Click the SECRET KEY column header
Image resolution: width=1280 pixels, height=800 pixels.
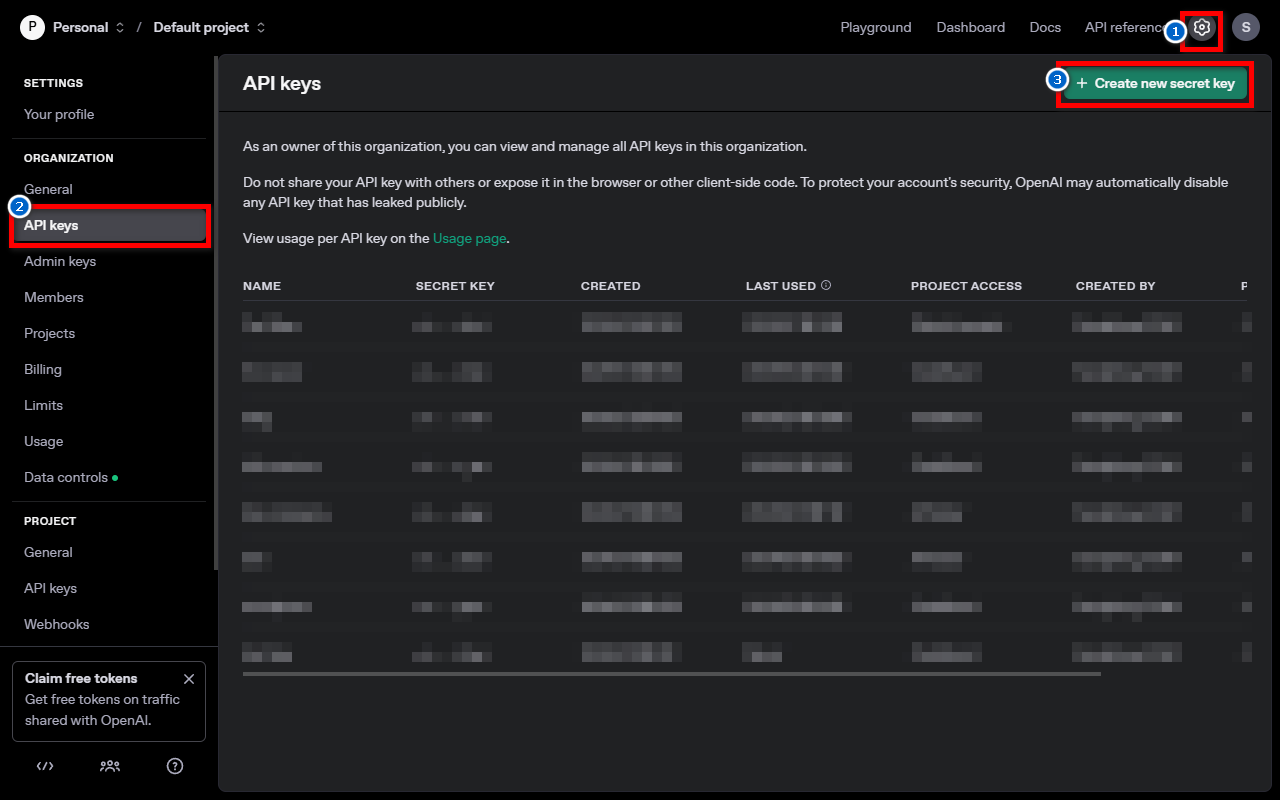pyautogui.click(x=455, y=286)
